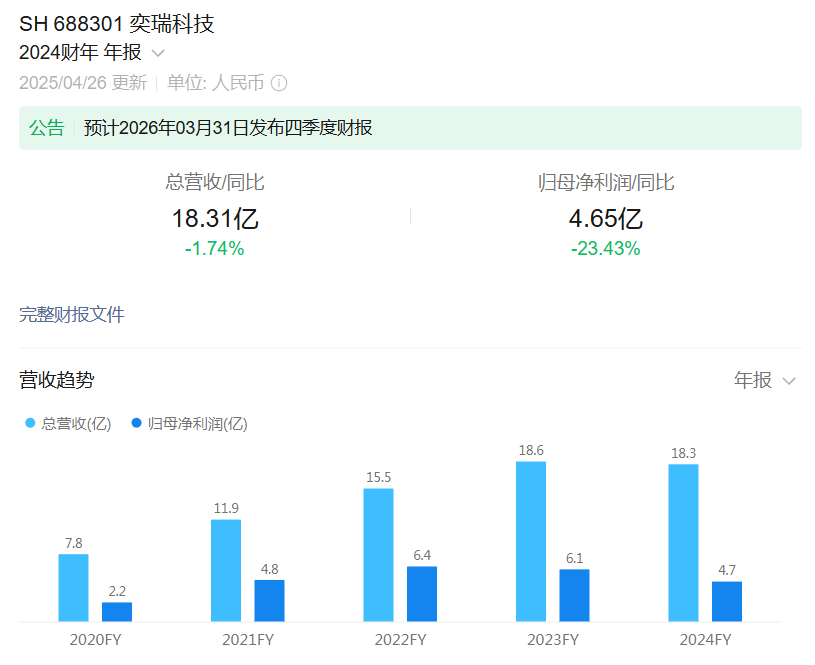Toggle the 总营收(亿) legend series

(x=68, y=424)
